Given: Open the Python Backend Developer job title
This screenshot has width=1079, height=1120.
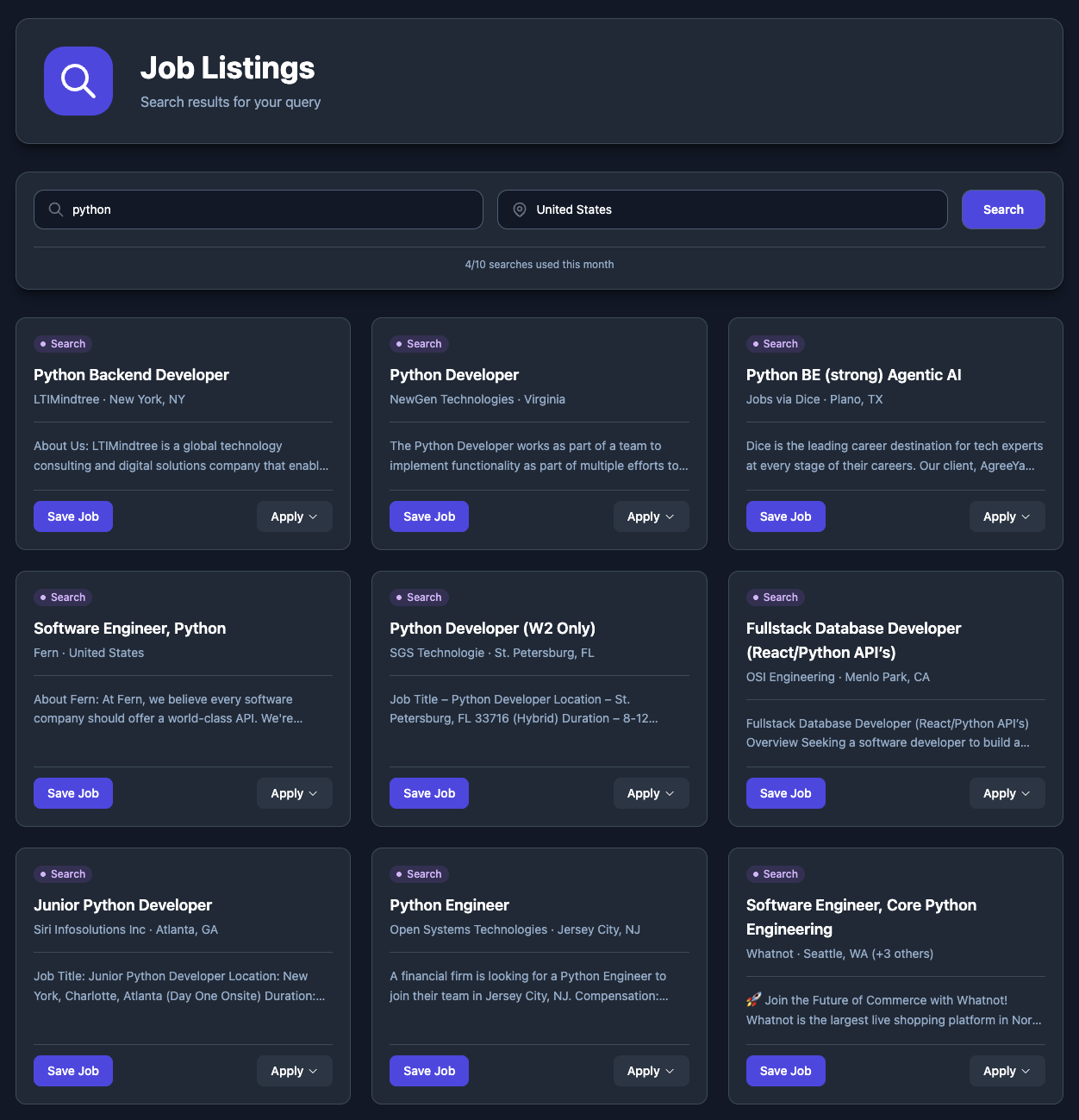Looking at the screenshot, I should click(x=131, y=375).
